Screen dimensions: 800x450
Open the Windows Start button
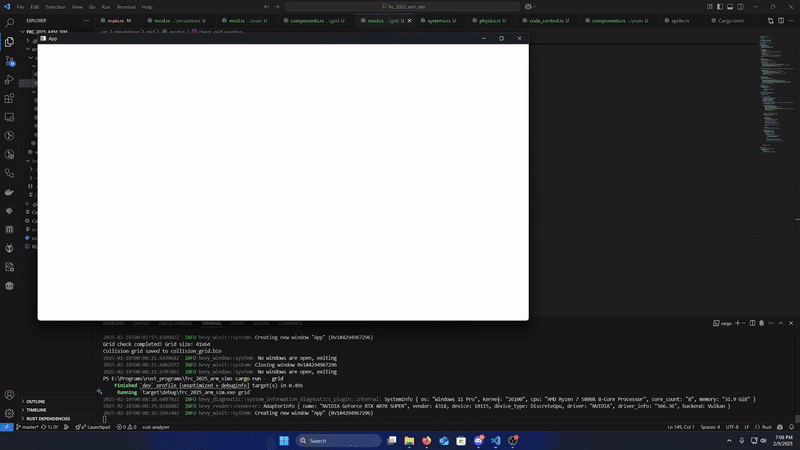284,441
